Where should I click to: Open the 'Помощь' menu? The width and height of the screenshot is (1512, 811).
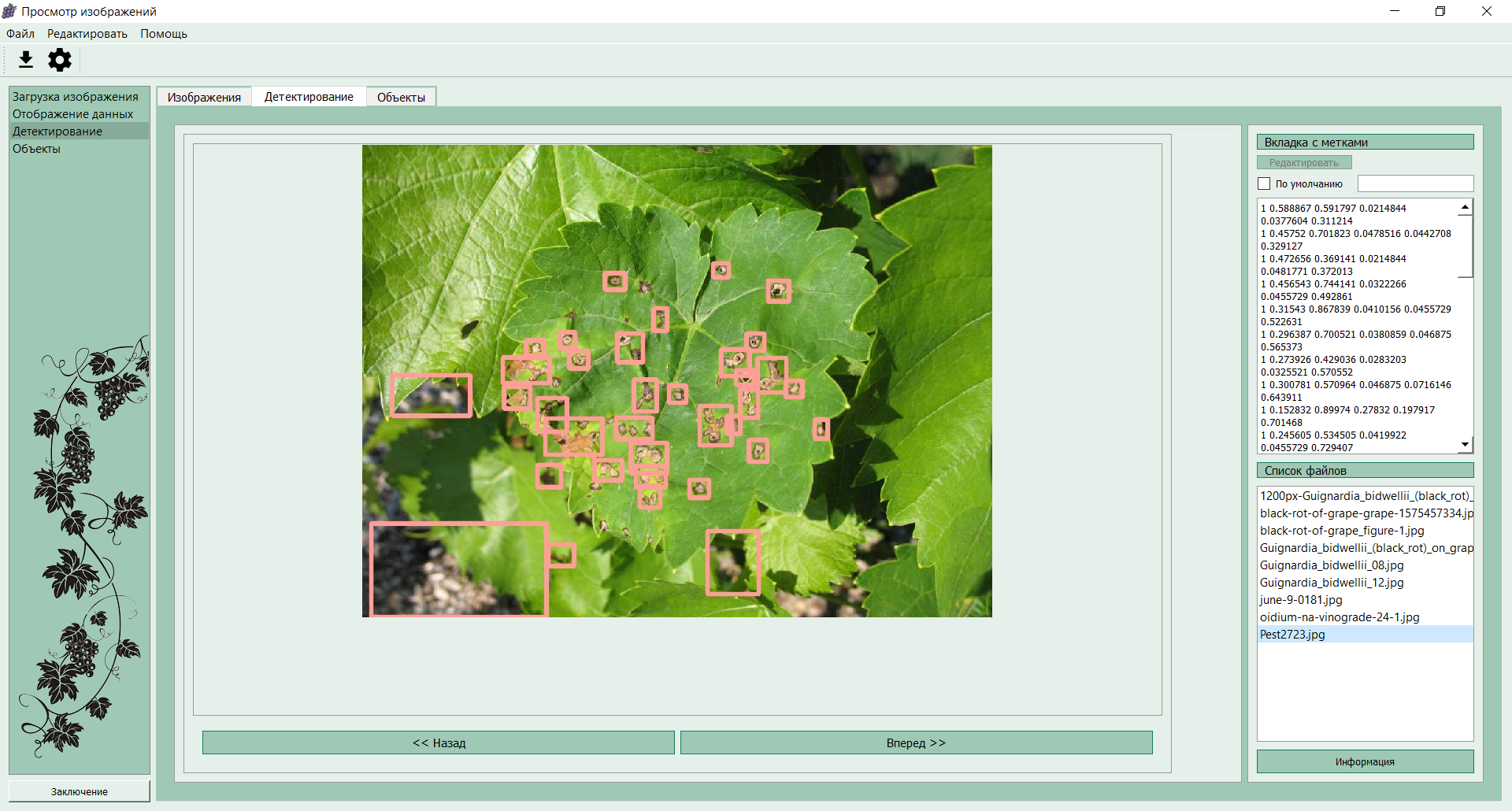point(164,34)
